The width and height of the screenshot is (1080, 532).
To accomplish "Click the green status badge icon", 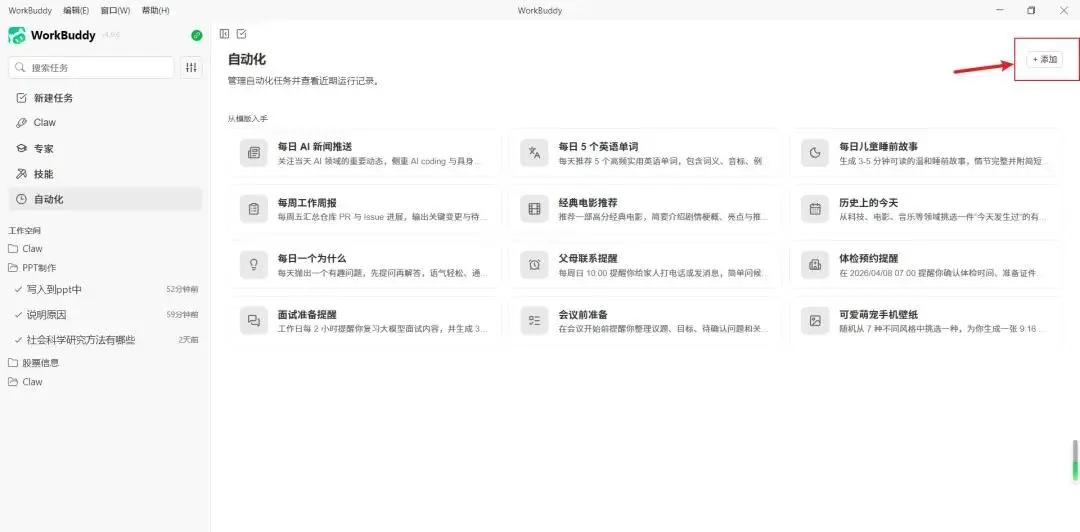I will coord(197,36).
